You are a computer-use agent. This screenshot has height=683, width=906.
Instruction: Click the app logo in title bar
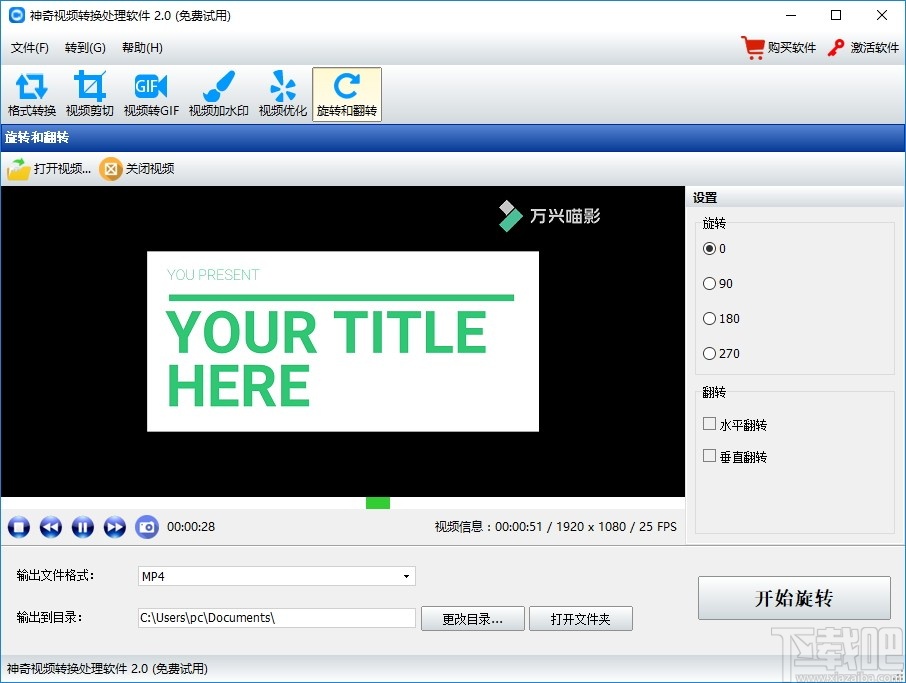pyautogui.click(x=17, y=15)
